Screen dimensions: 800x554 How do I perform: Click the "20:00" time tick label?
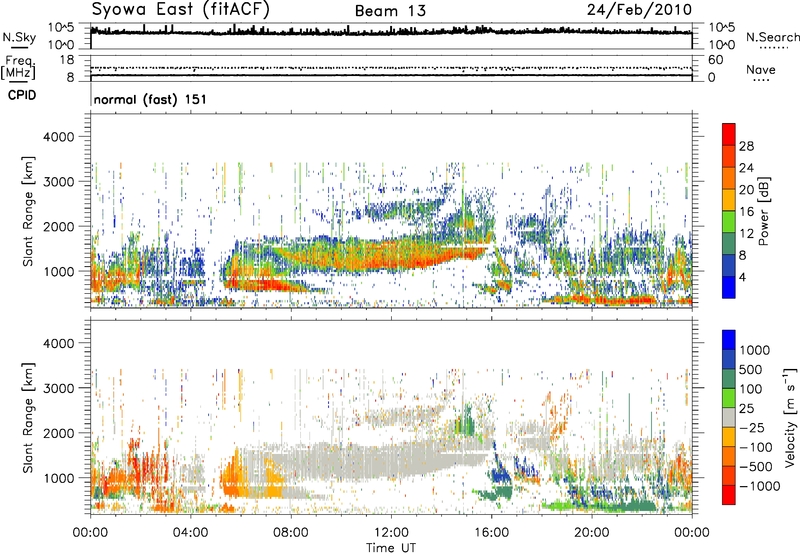click(592, 533)
